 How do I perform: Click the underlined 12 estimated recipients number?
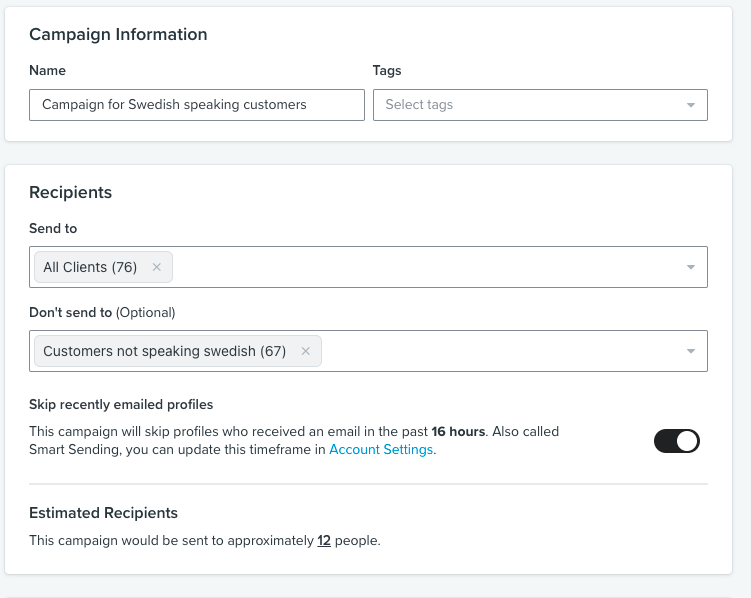324,541
